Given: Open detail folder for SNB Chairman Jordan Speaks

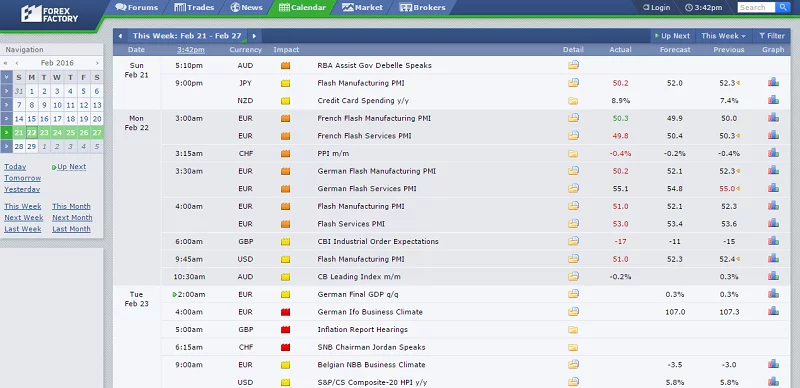Looking at the screenshot, I should click(x=573, y=347).
